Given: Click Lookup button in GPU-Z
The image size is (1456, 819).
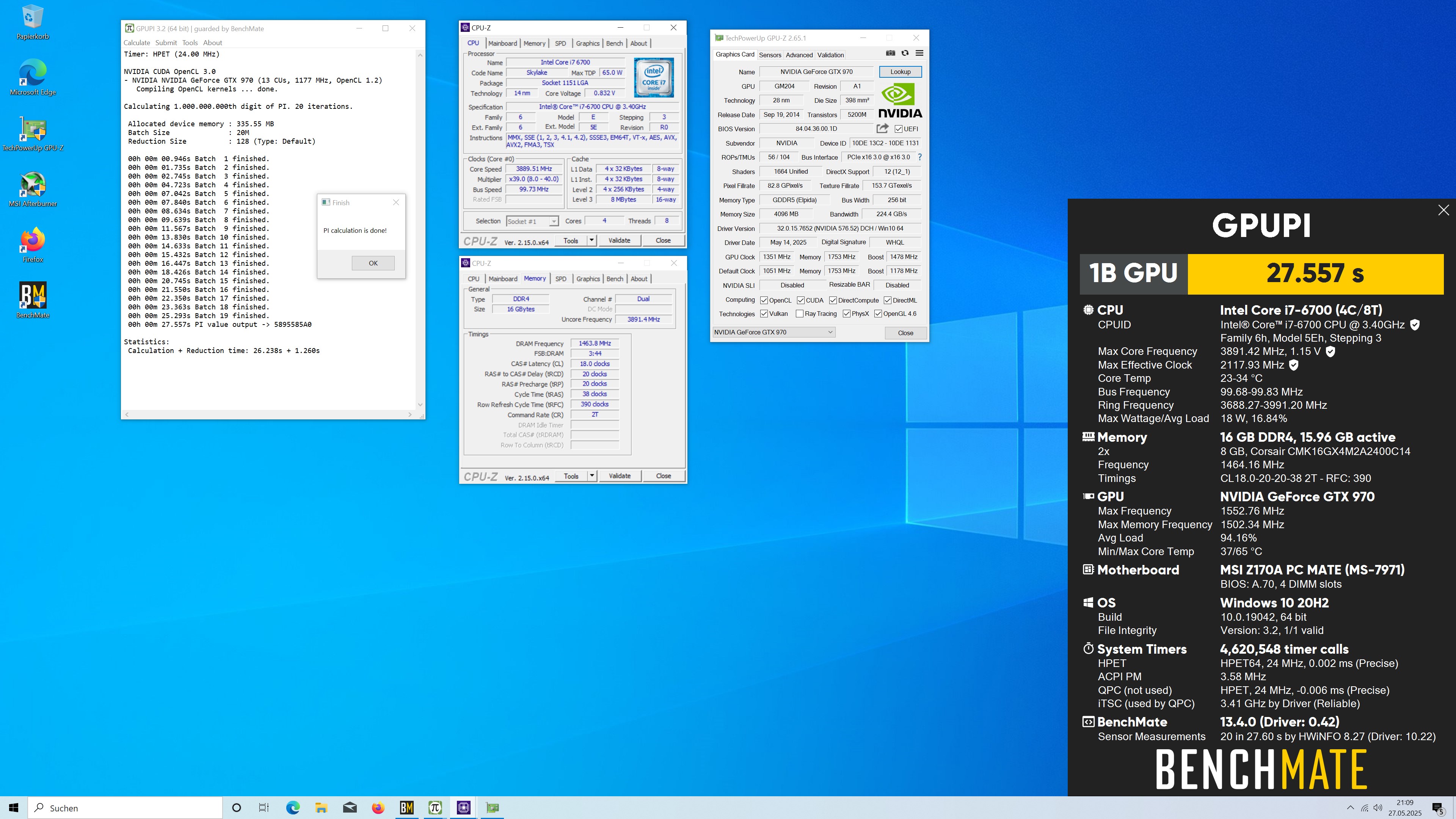Looking at the screenshot, I should [901, 72].
